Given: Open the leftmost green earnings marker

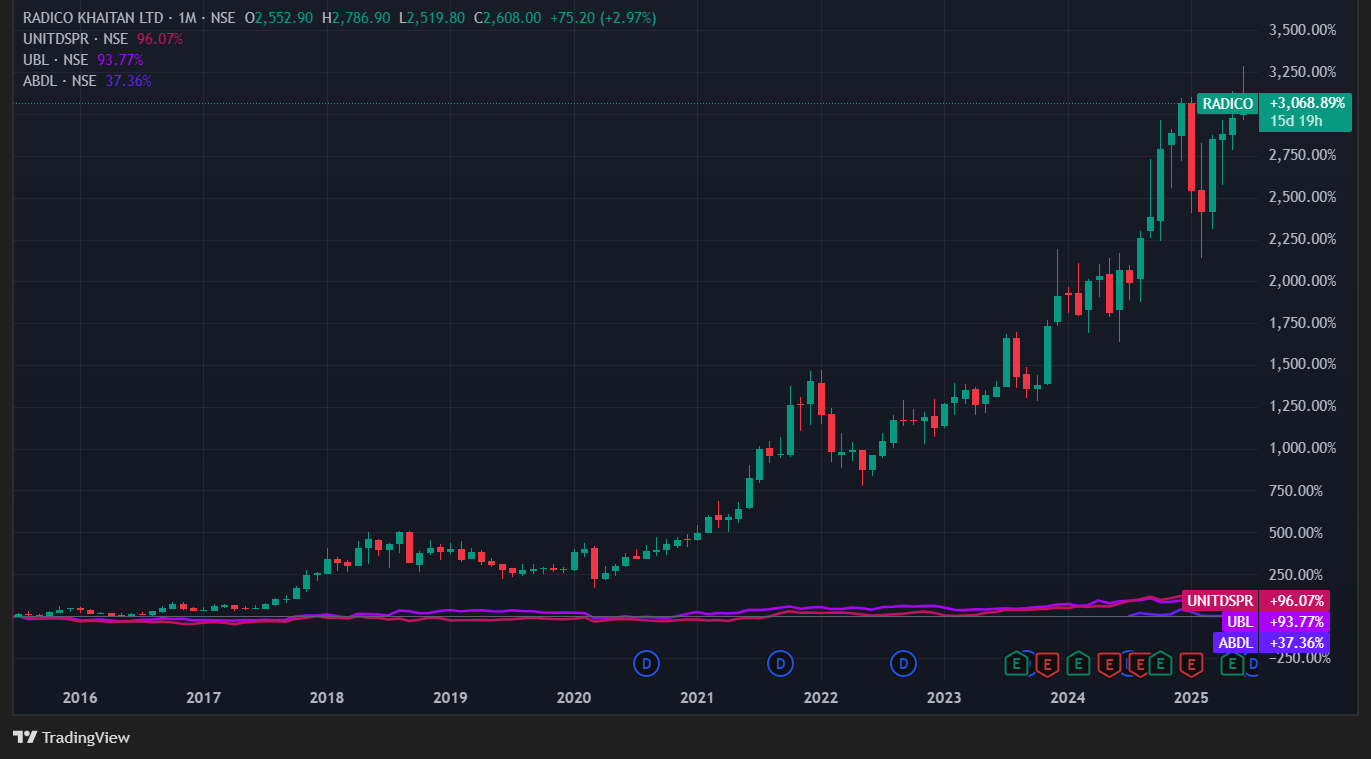Looking at the screenshot, I should (1017, 662).
